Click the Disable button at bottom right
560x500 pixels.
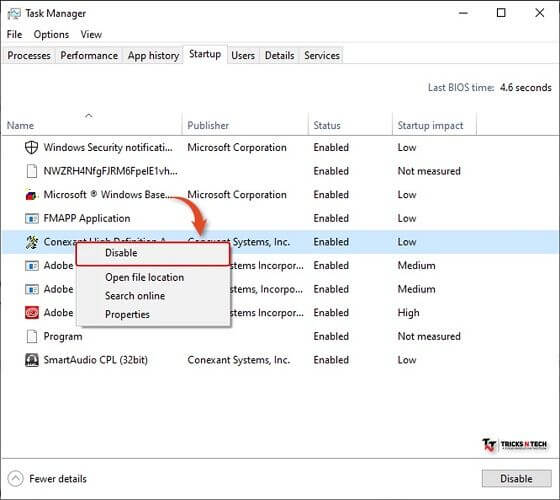[516, 479]
